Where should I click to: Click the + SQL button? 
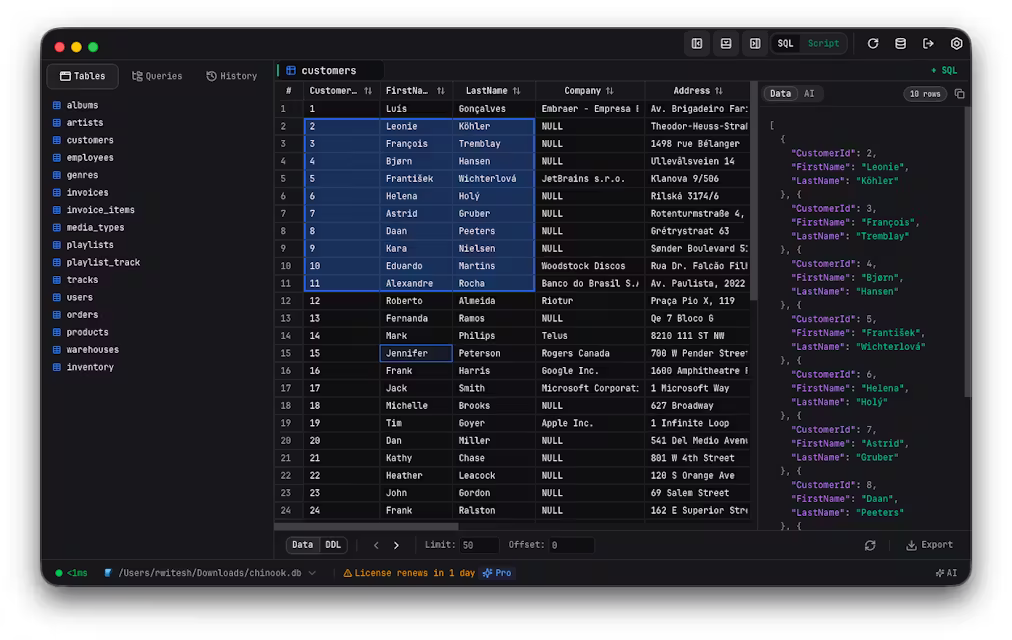tap(944, 70)
